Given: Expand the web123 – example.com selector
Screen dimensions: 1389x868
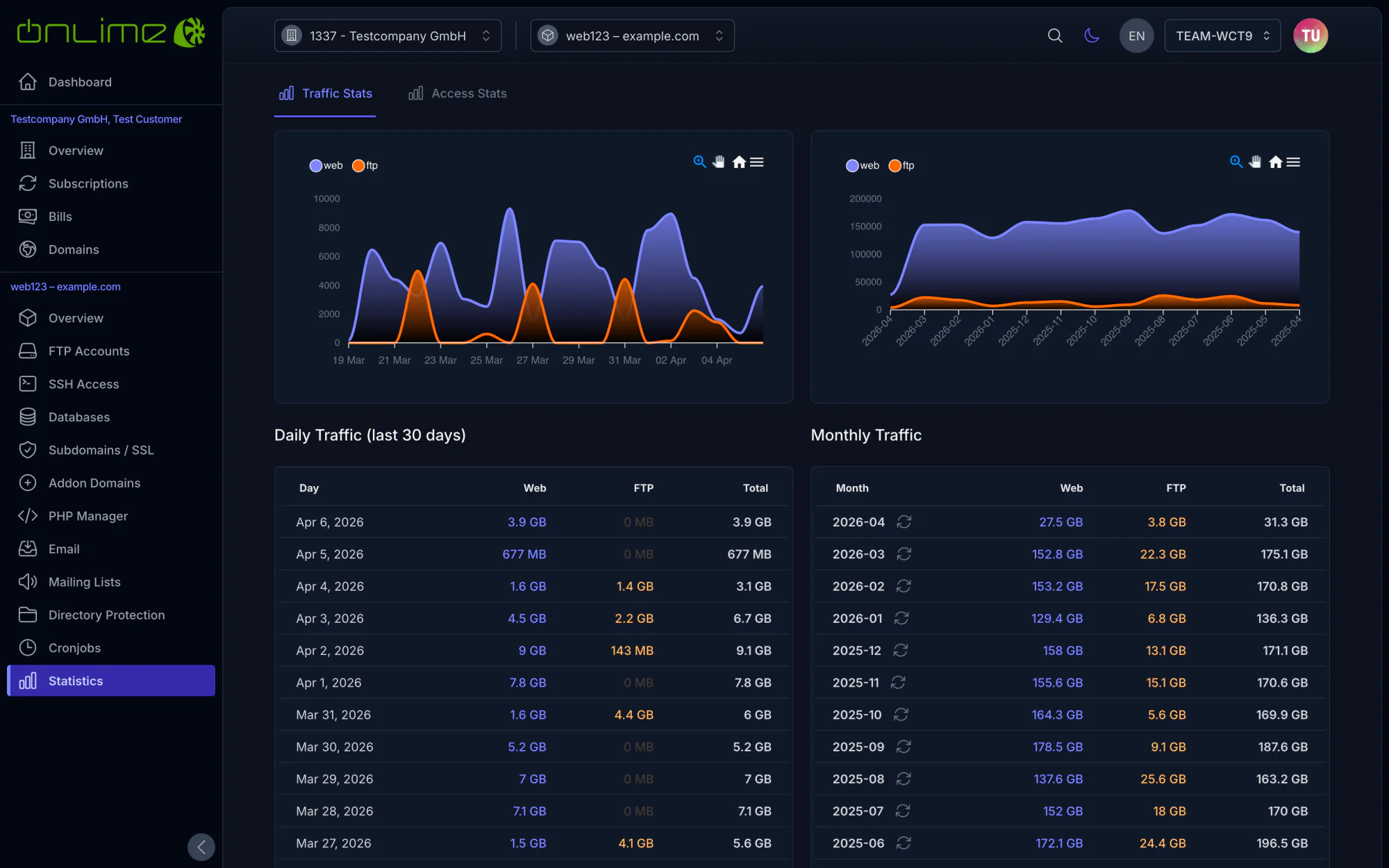Looking at the screenshot, I should (x=632, y=35).
